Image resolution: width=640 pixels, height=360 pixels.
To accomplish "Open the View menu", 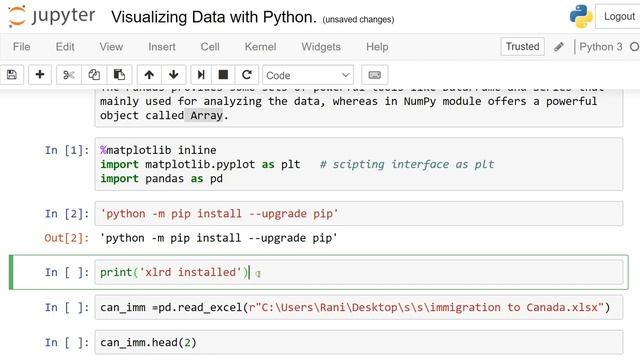I will 111,47.
